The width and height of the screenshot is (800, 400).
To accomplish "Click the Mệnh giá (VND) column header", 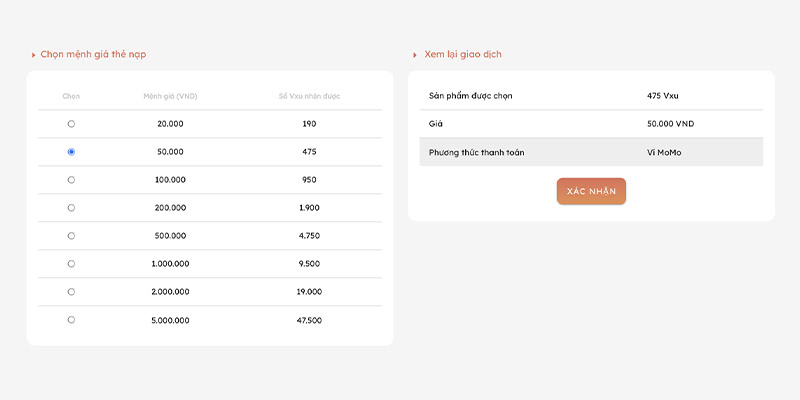I will [170, 96].
